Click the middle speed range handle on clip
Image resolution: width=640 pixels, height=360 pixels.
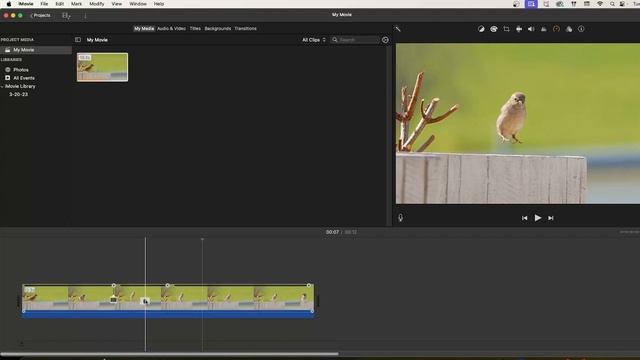[x=167, y=285]
